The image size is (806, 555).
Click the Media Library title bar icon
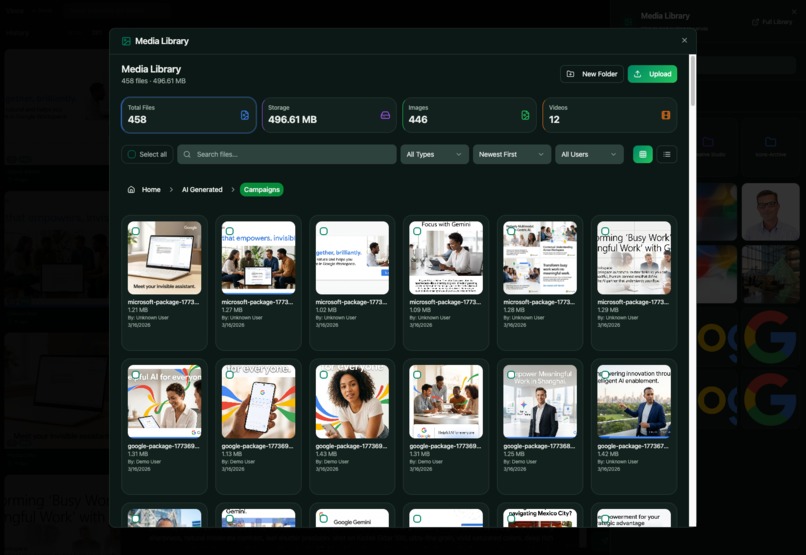(x=126, y=41)
